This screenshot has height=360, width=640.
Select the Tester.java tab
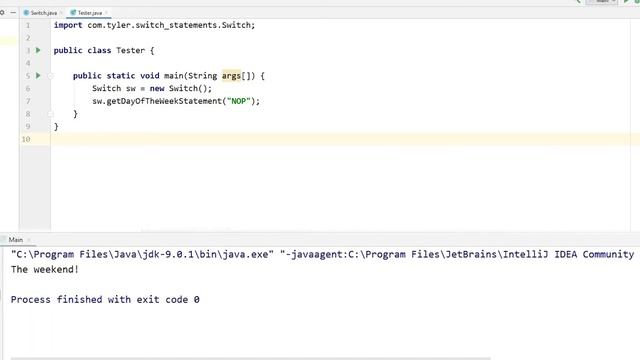[89, 13]
